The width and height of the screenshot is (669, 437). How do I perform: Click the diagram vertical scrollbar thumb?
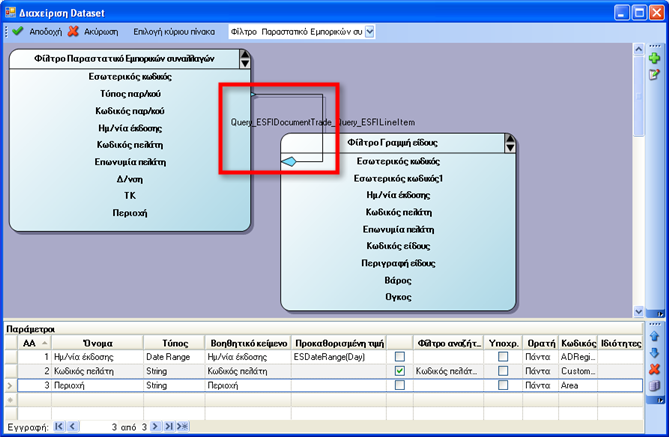coord(638,96)
